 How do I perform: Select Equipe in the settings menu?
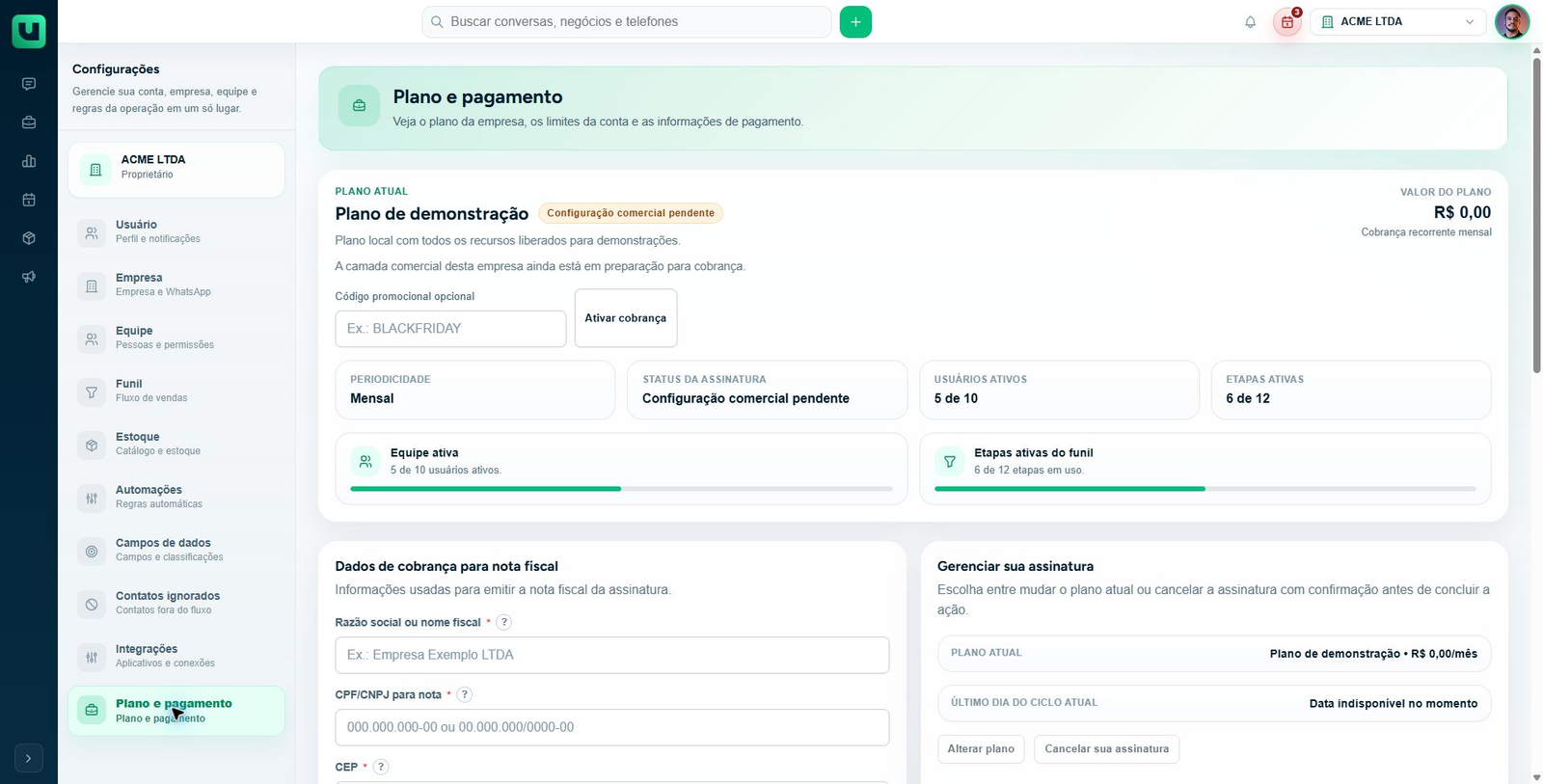(x=176, y=338)
